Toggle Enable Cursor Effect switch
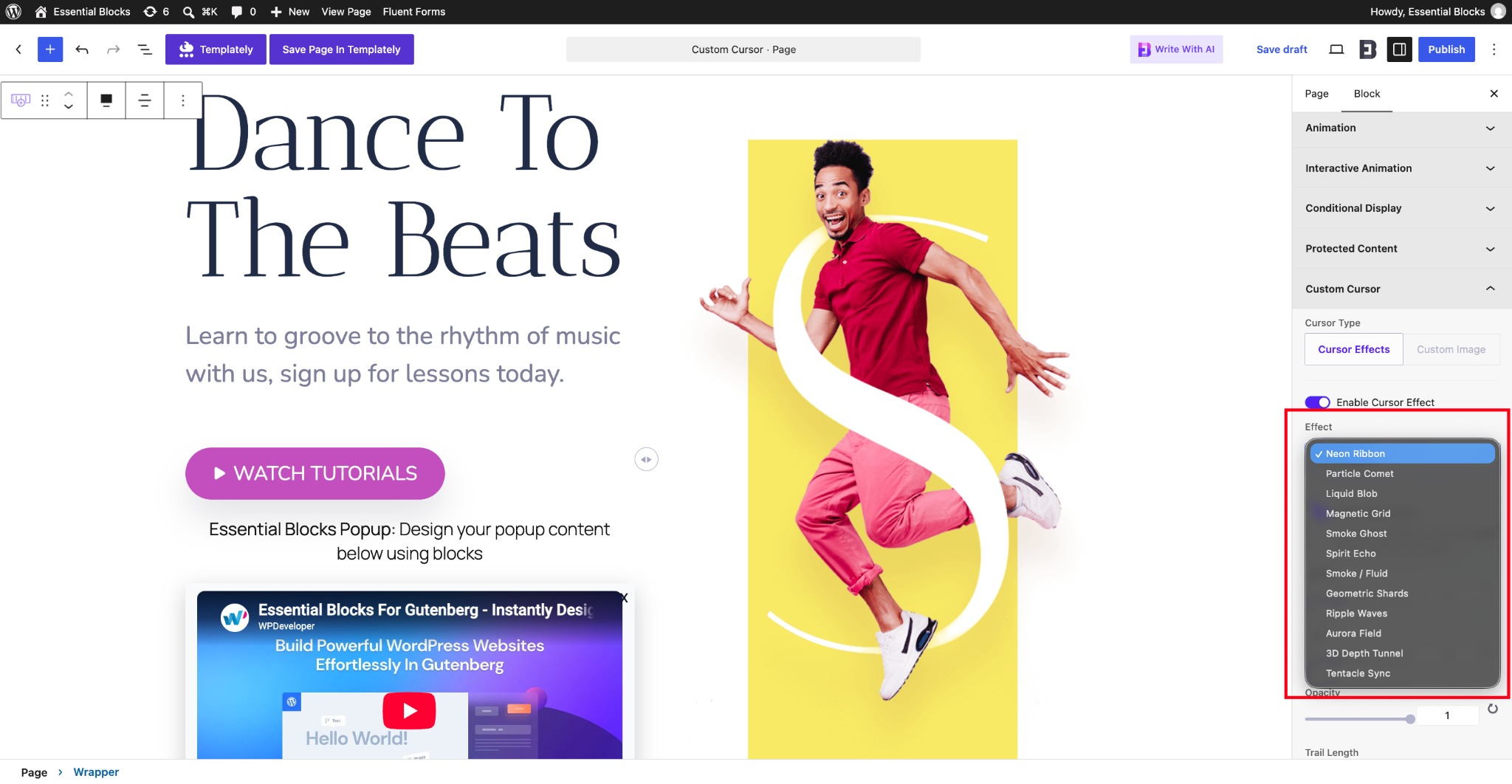 pyautogui.click(x=1317, y=402)
